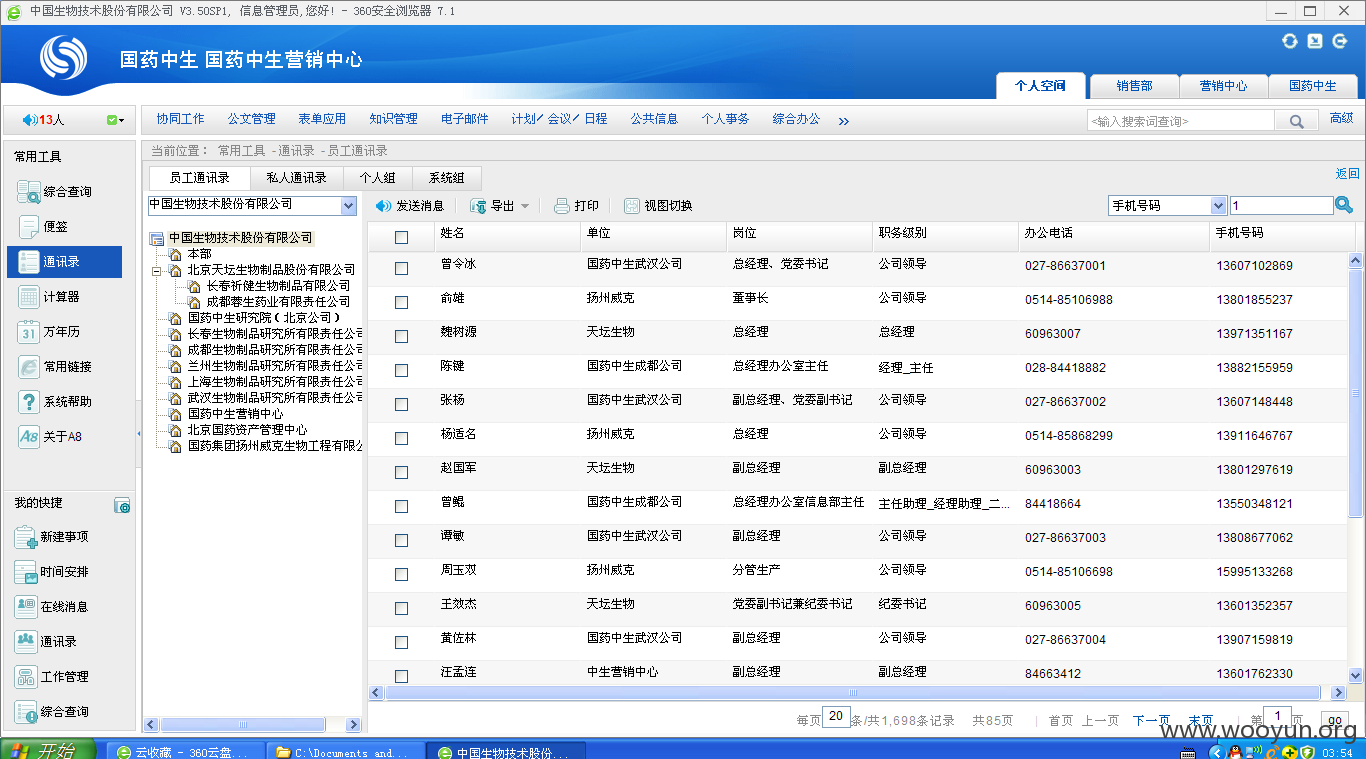
Task: Click the magnifier to search phone number
Action: tap(1344, 205)
